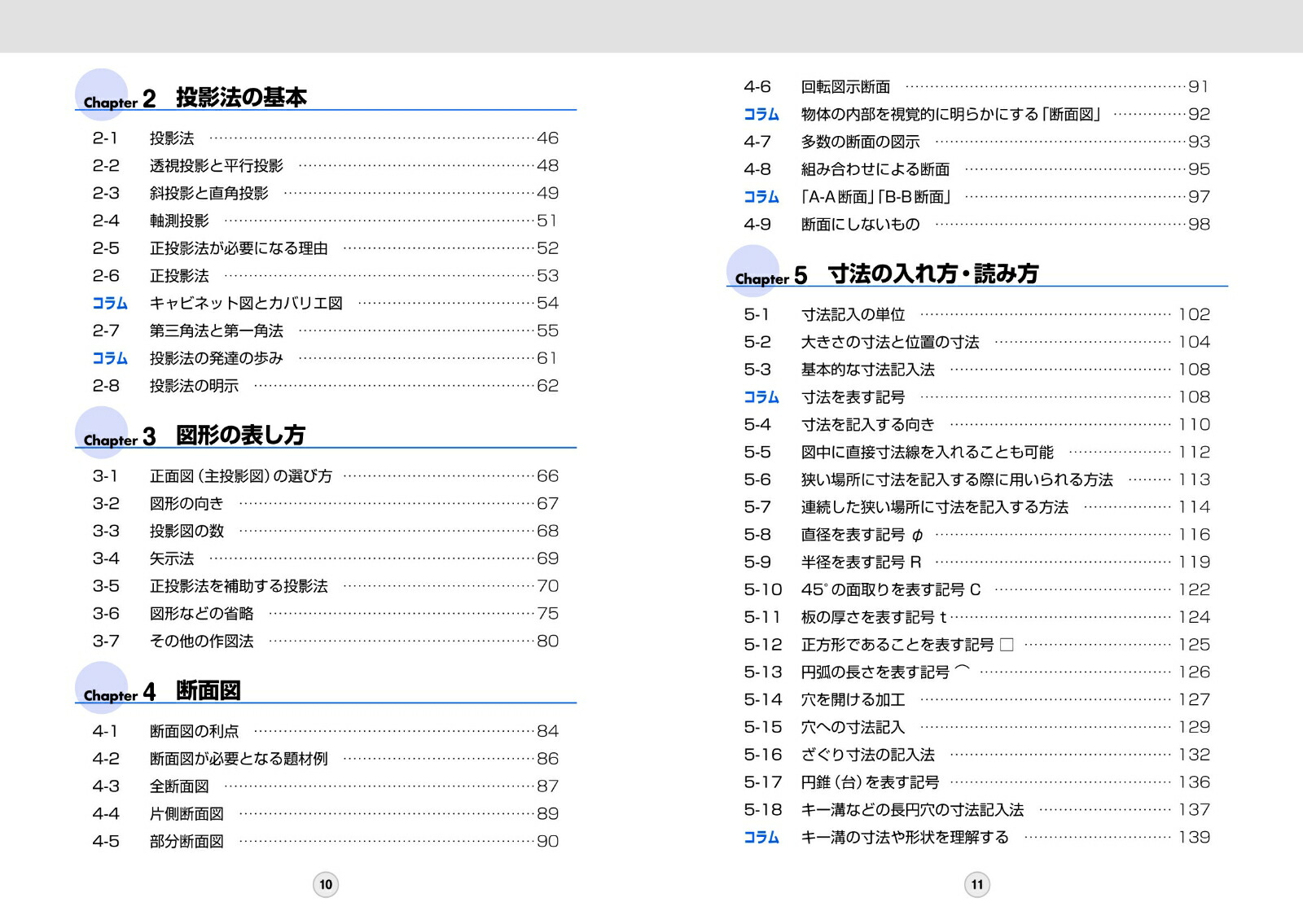Click page number 46 beside 2-1
Viewport: 1303px width, 924px height.
pyautogui.click(x=548, y=138)
